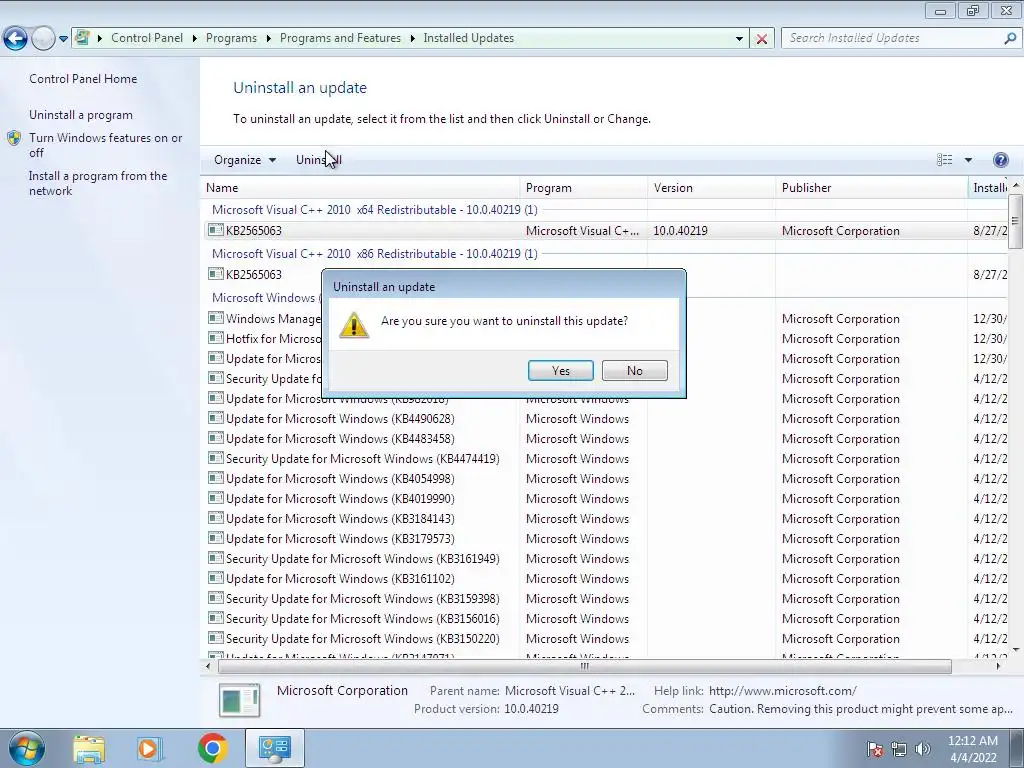
Task: Open Action Center flag tray icon
Action: click(874, 749)
